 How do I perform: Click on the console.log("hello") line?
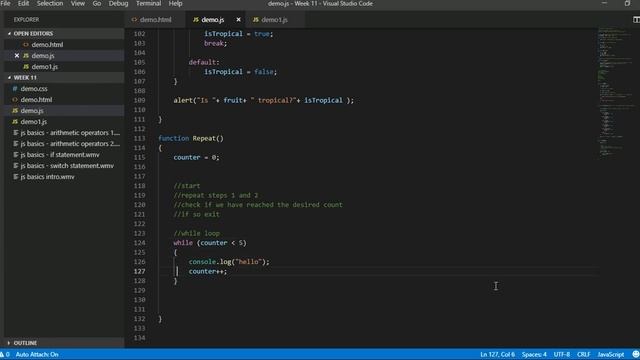(x=229, y=262)
